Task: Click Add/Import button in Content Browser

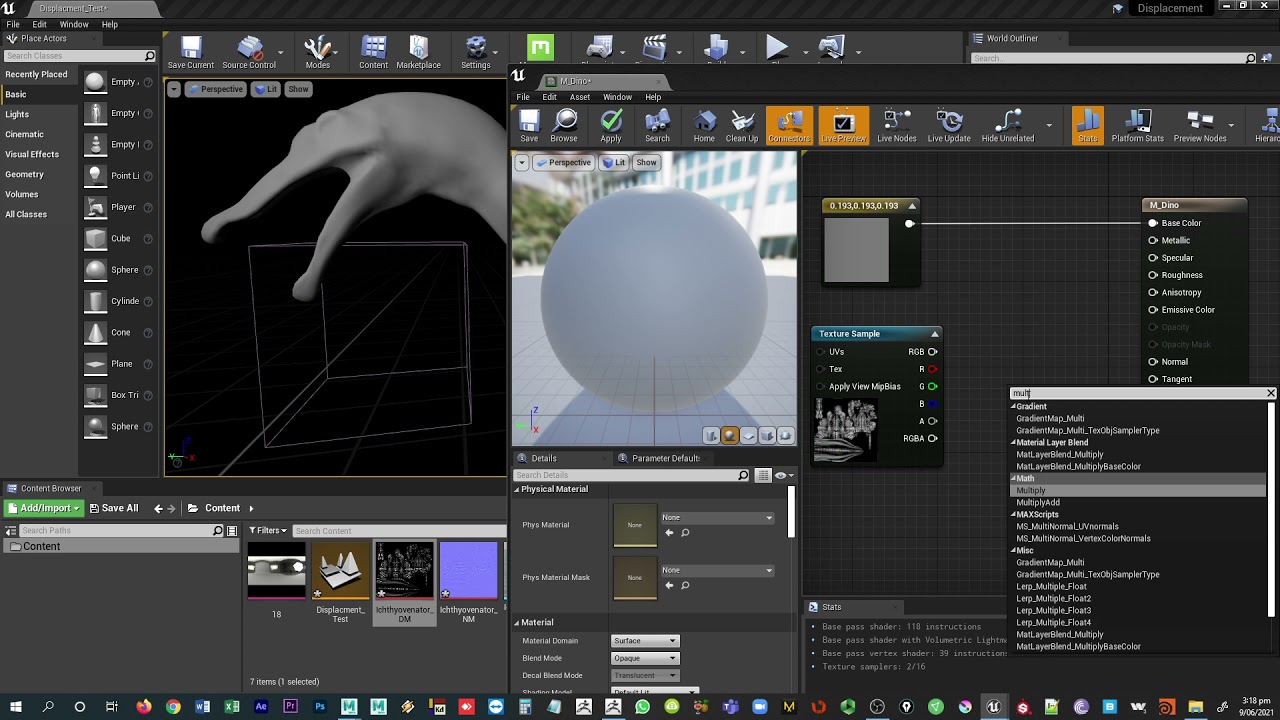Action: (42, 508)
